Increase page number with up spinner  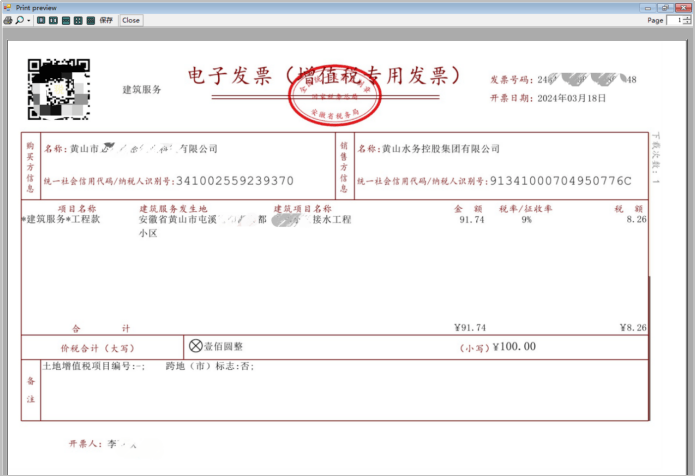tap(689, 17)
